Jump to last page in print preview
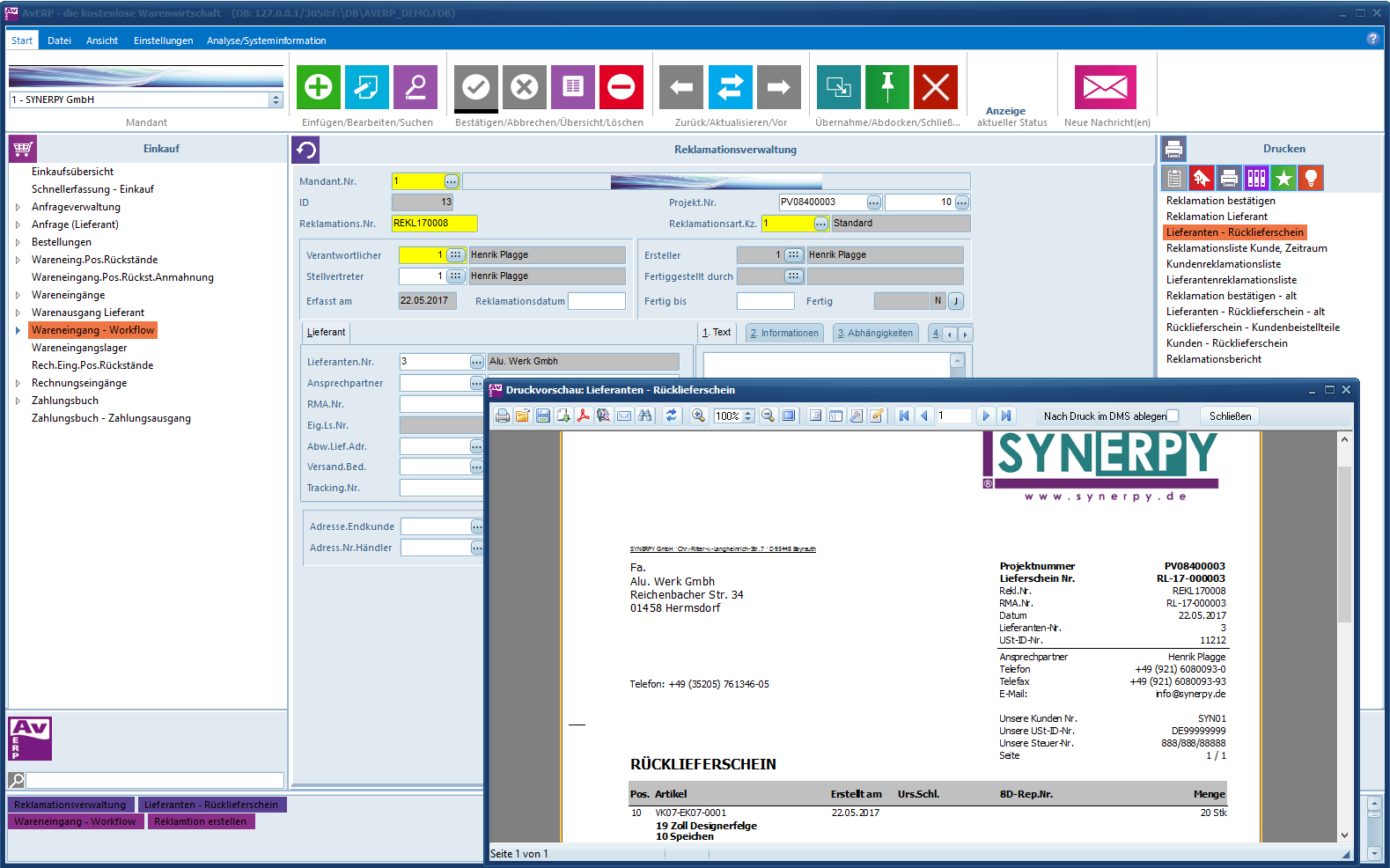The width and height of the screenshot is (1390, 868). coord(1006,416)
